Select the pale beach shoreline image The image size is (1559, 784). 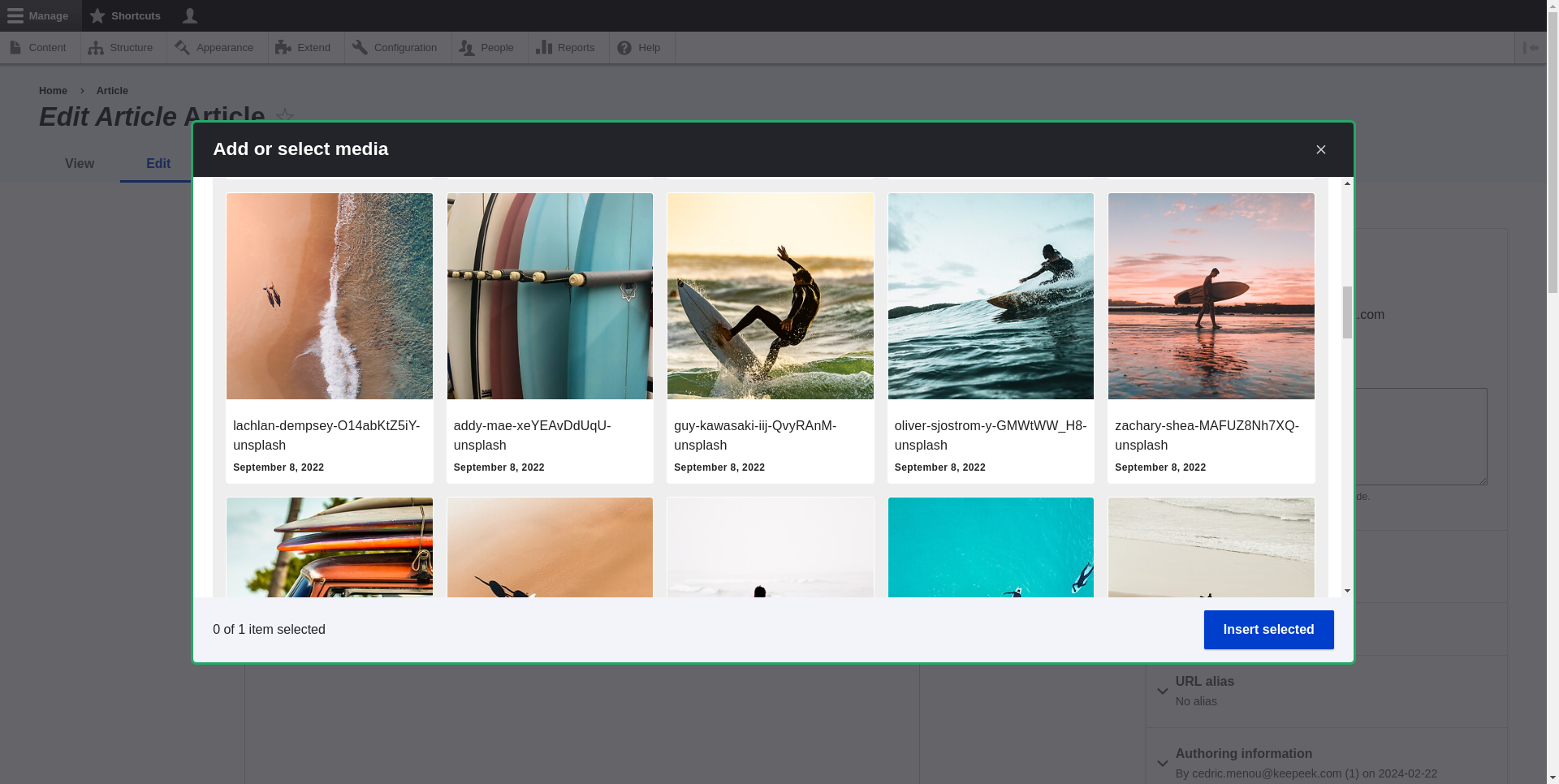[x=1211, y=548]
